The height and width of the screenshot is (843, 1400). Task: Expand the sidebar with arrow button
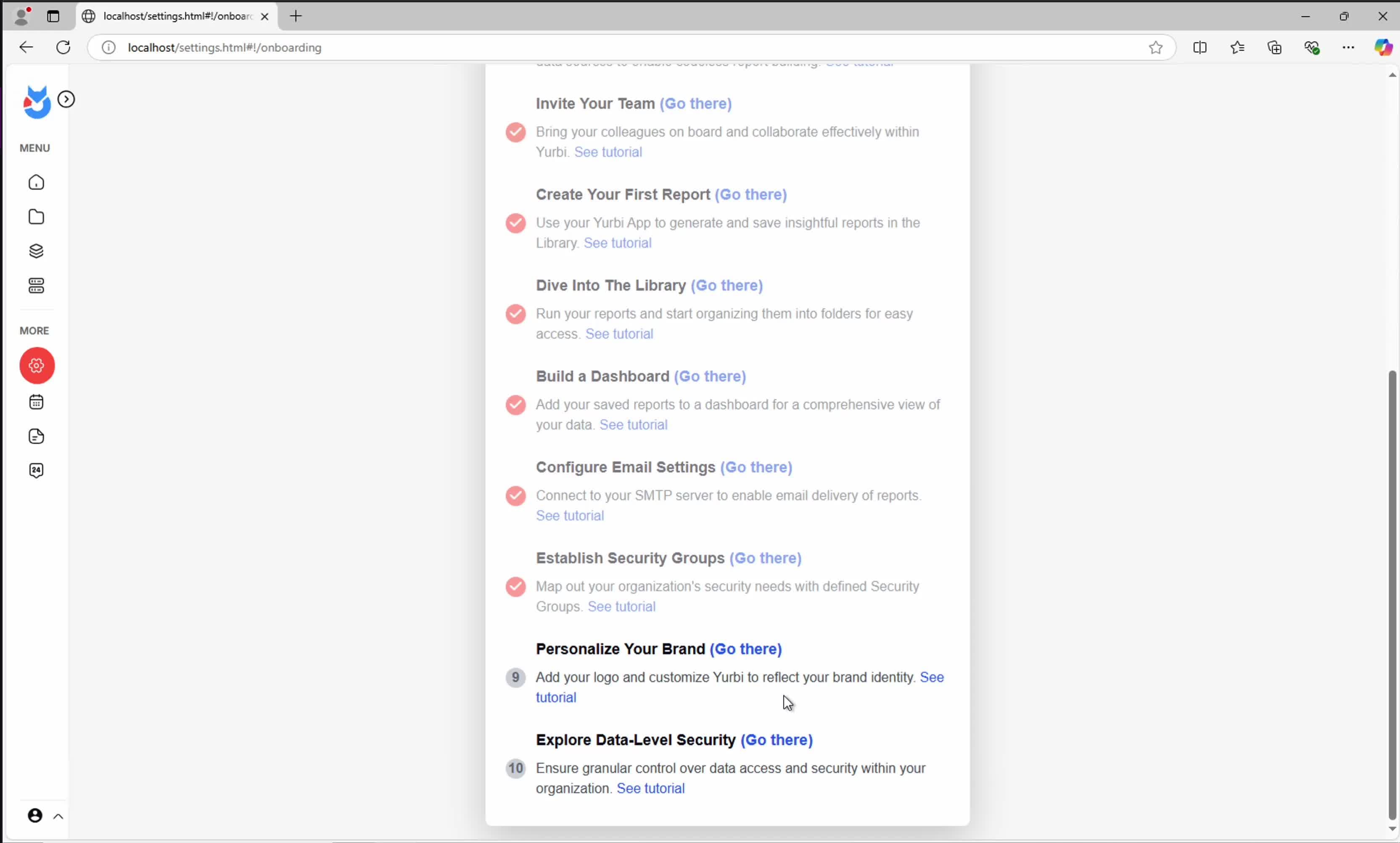tap(66, 99)
